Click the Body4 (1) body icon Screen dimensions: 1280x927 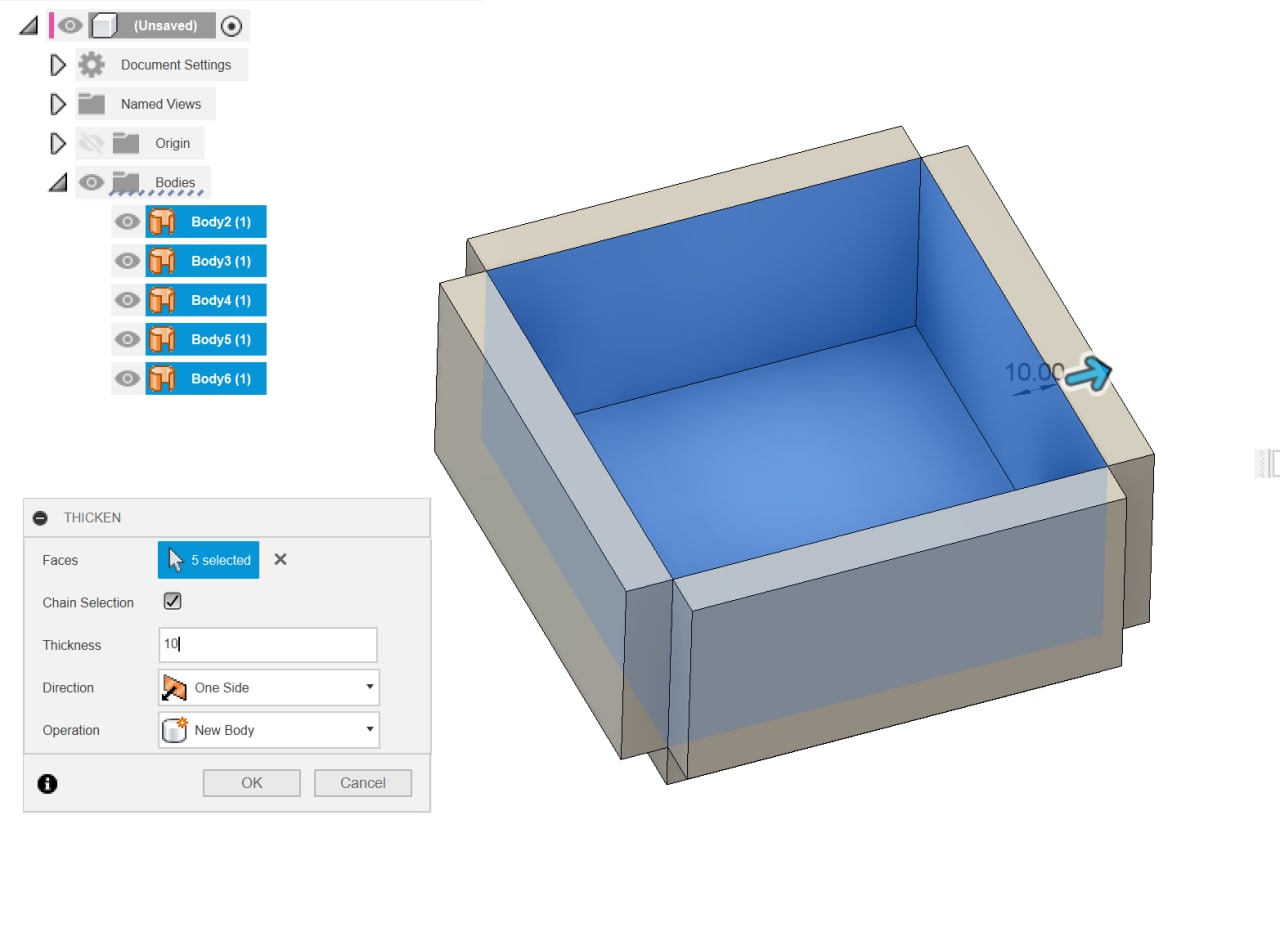pyautogui.click(x=161, y=300)
